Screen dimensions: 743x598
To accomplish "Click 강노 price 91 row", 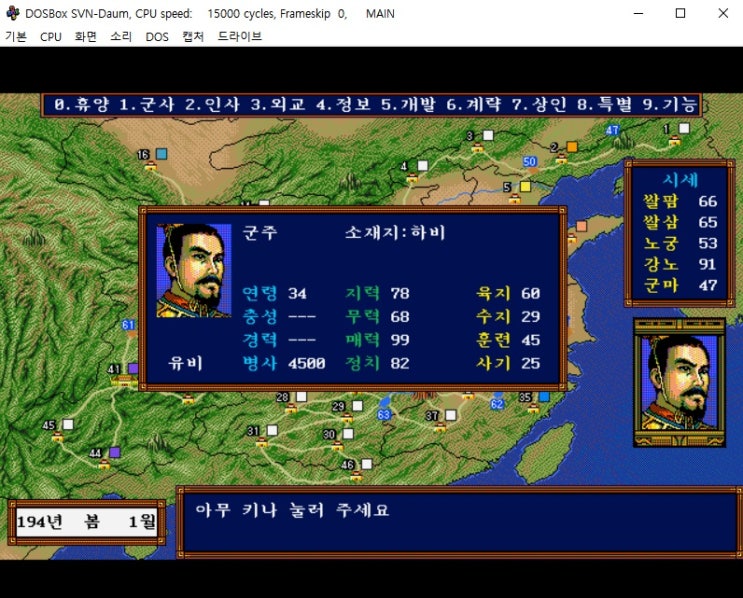I will tap(680, 264).
